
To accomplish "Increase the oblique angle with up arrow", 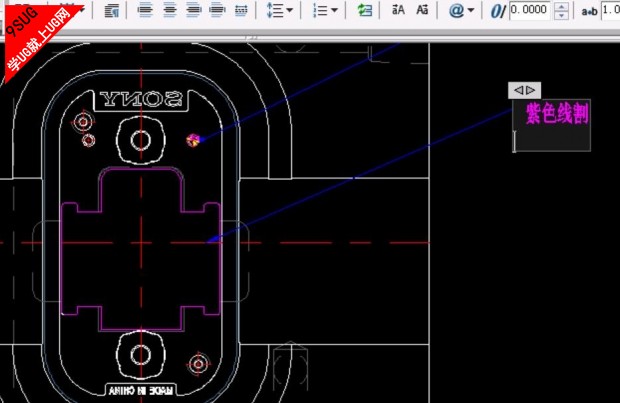I will click(x=561, y=6).
